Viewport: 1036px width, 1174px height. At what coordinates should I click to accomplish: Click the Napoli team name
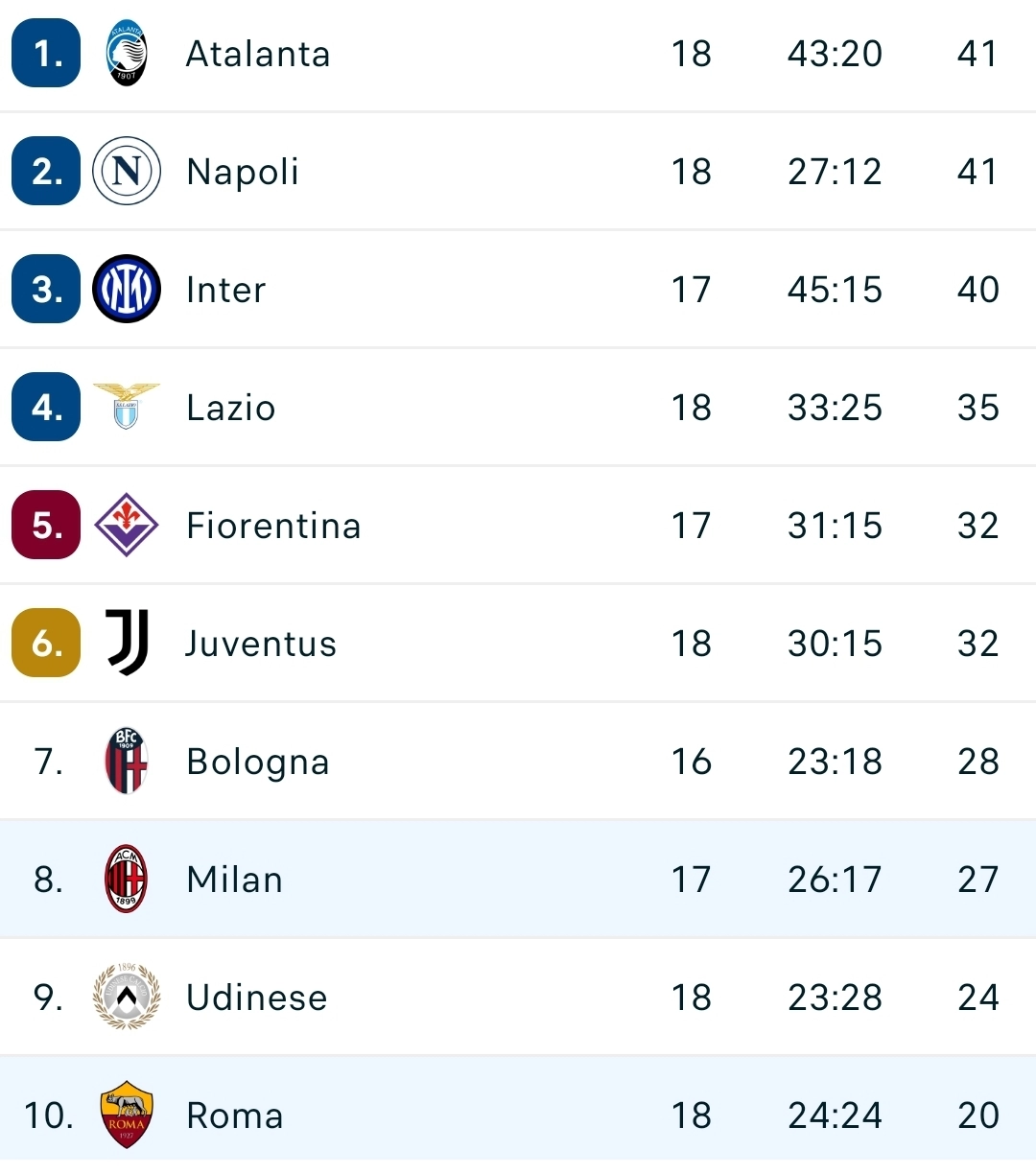(x=242, y=172)
